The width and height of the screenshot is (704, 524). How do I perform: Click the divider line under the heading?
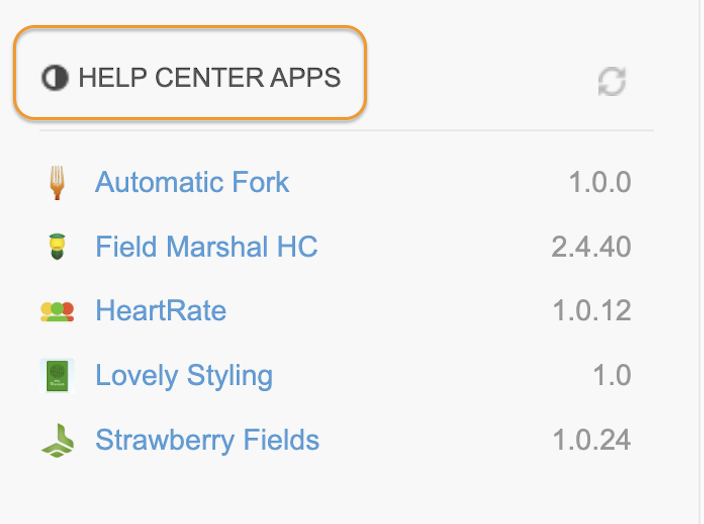tap(347, 131)
